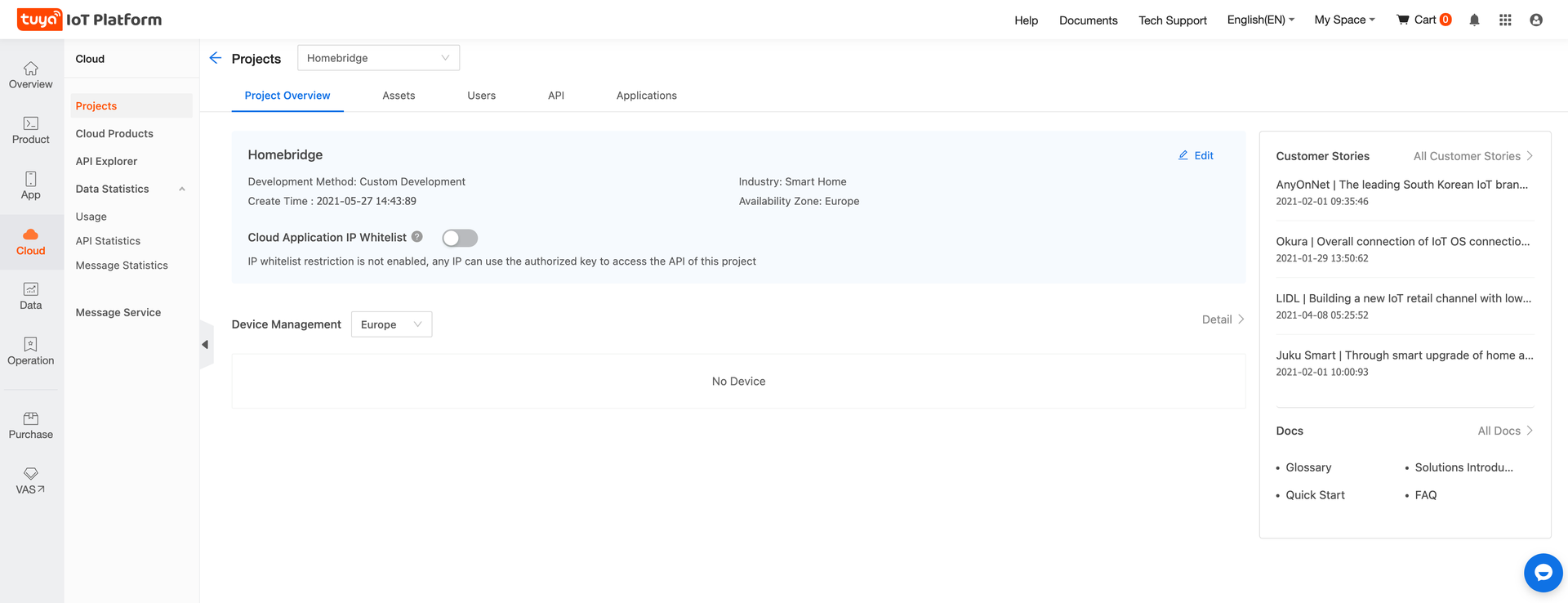Collapse the Data Statistics menu section
Screen dimensions: 1568x603
point(182,189)
